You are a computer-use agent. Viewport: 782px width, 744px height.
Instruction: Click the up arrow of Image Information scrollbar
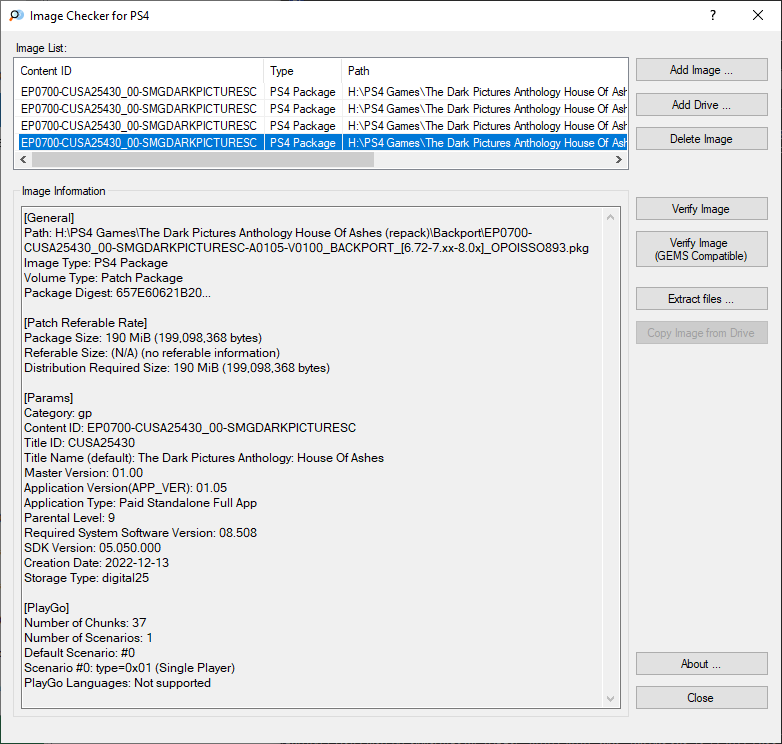coord(610,217)
